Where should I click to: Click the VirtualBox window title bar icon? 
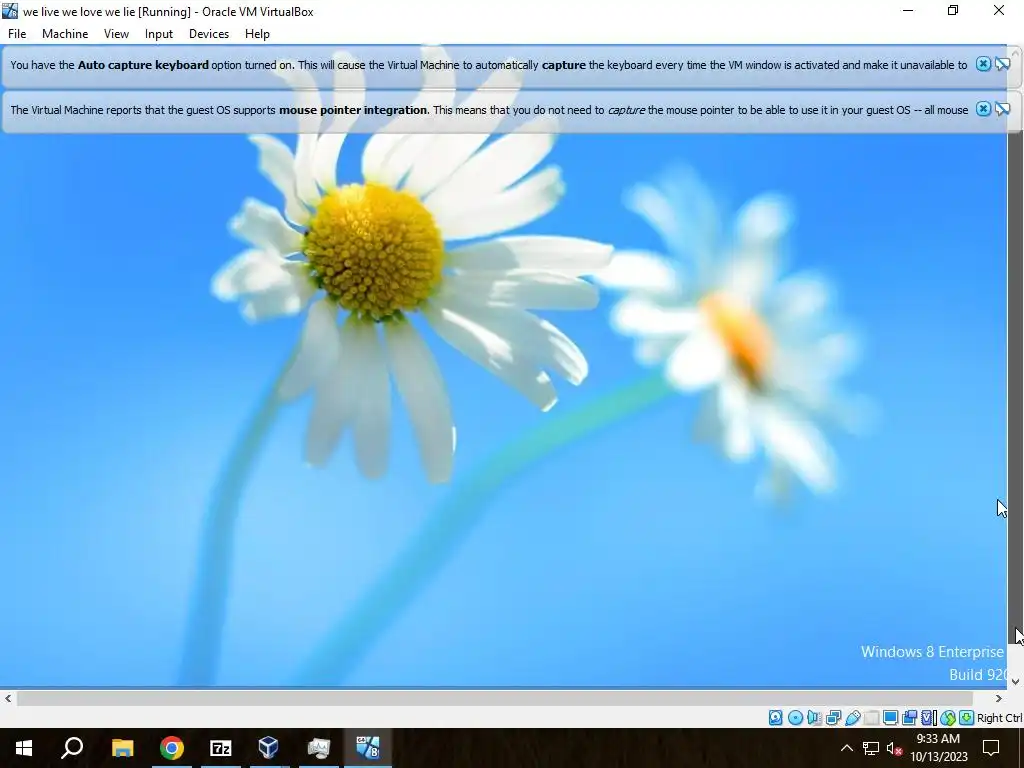pos(10,11)
